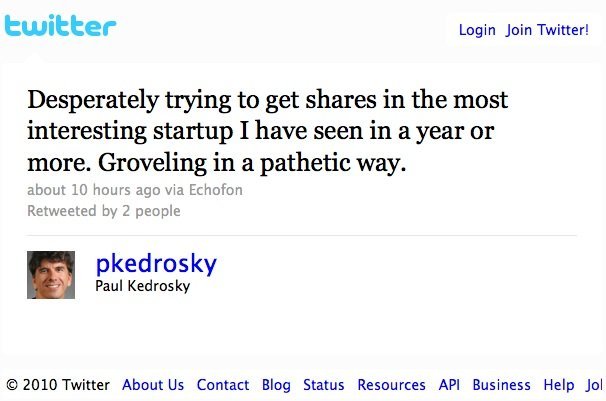Visit the Blog footer link
The height and width of the screenshot is (401, 606).
tap(276, 385)
